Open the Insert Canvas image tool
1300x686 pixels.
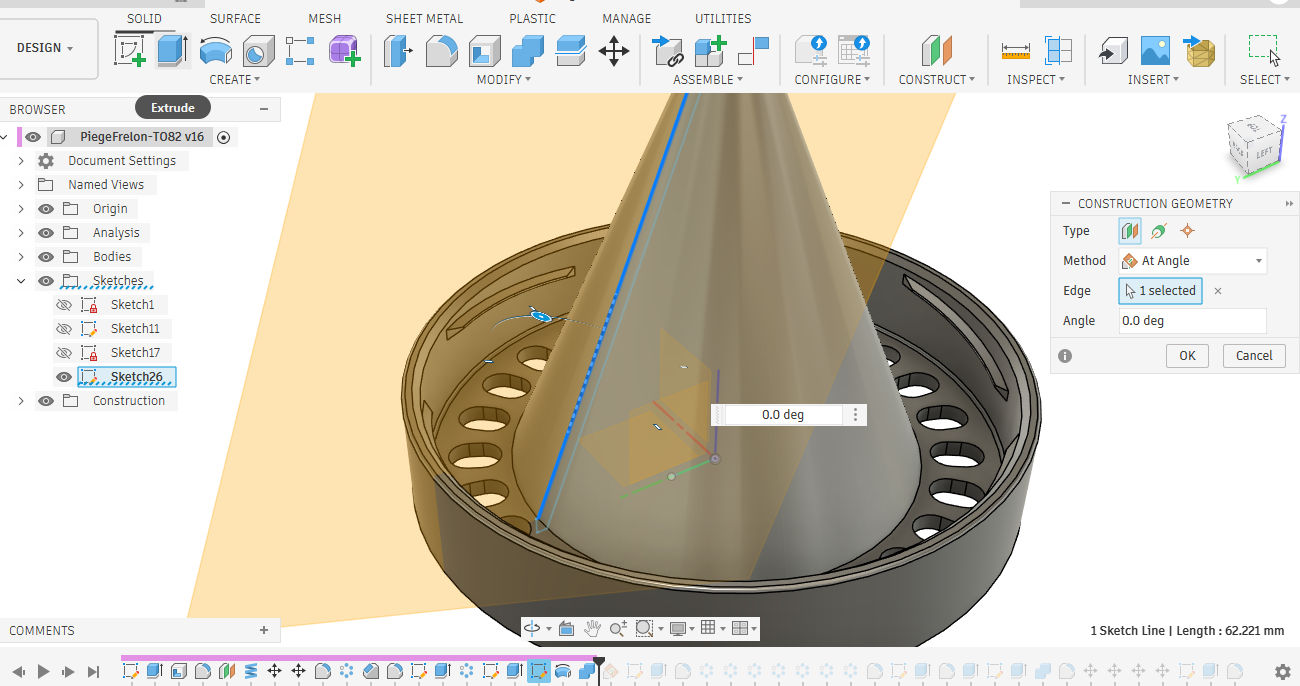[x=1155, y=50]
